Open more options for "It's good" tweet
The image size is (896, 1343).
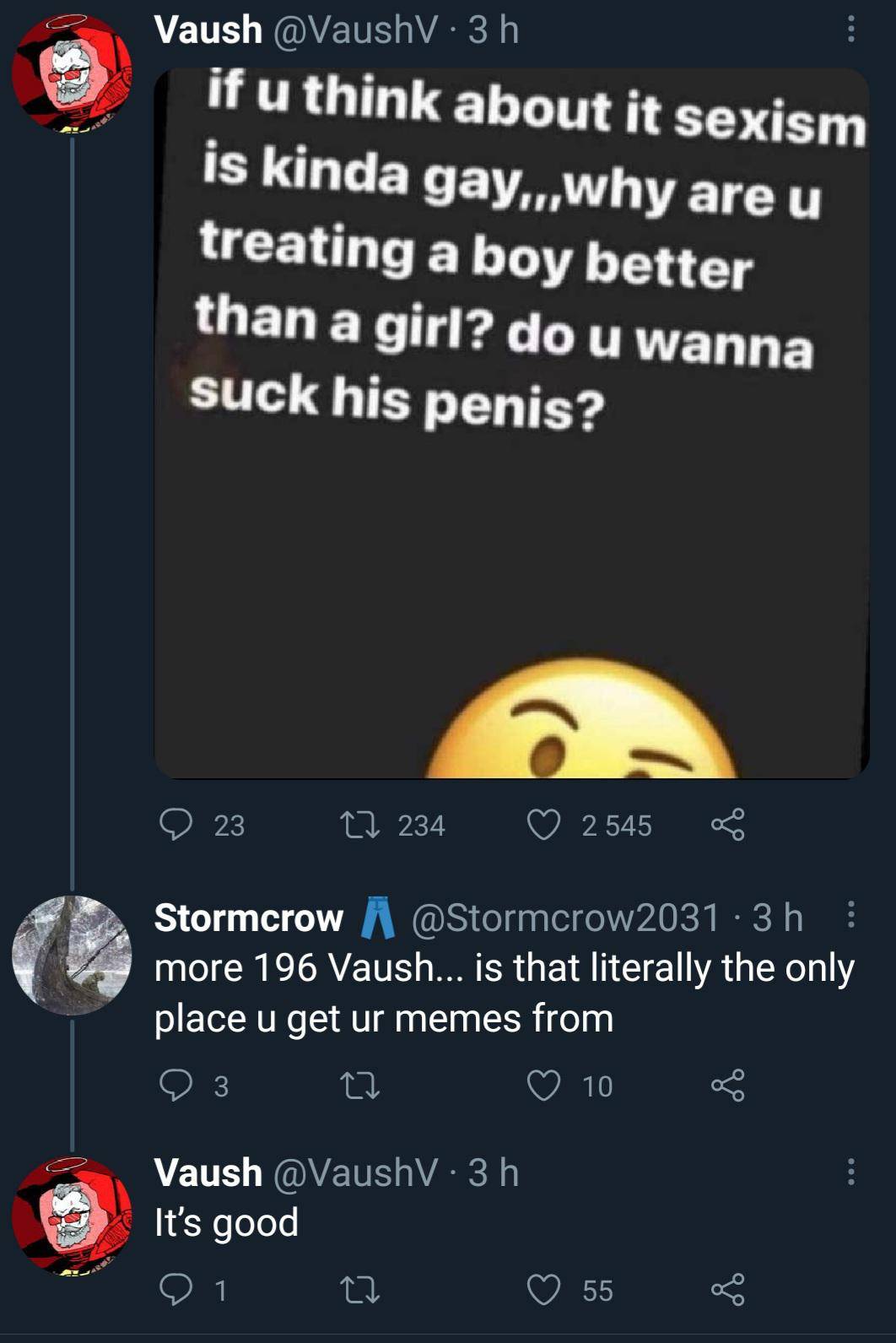pos(850,1172)
